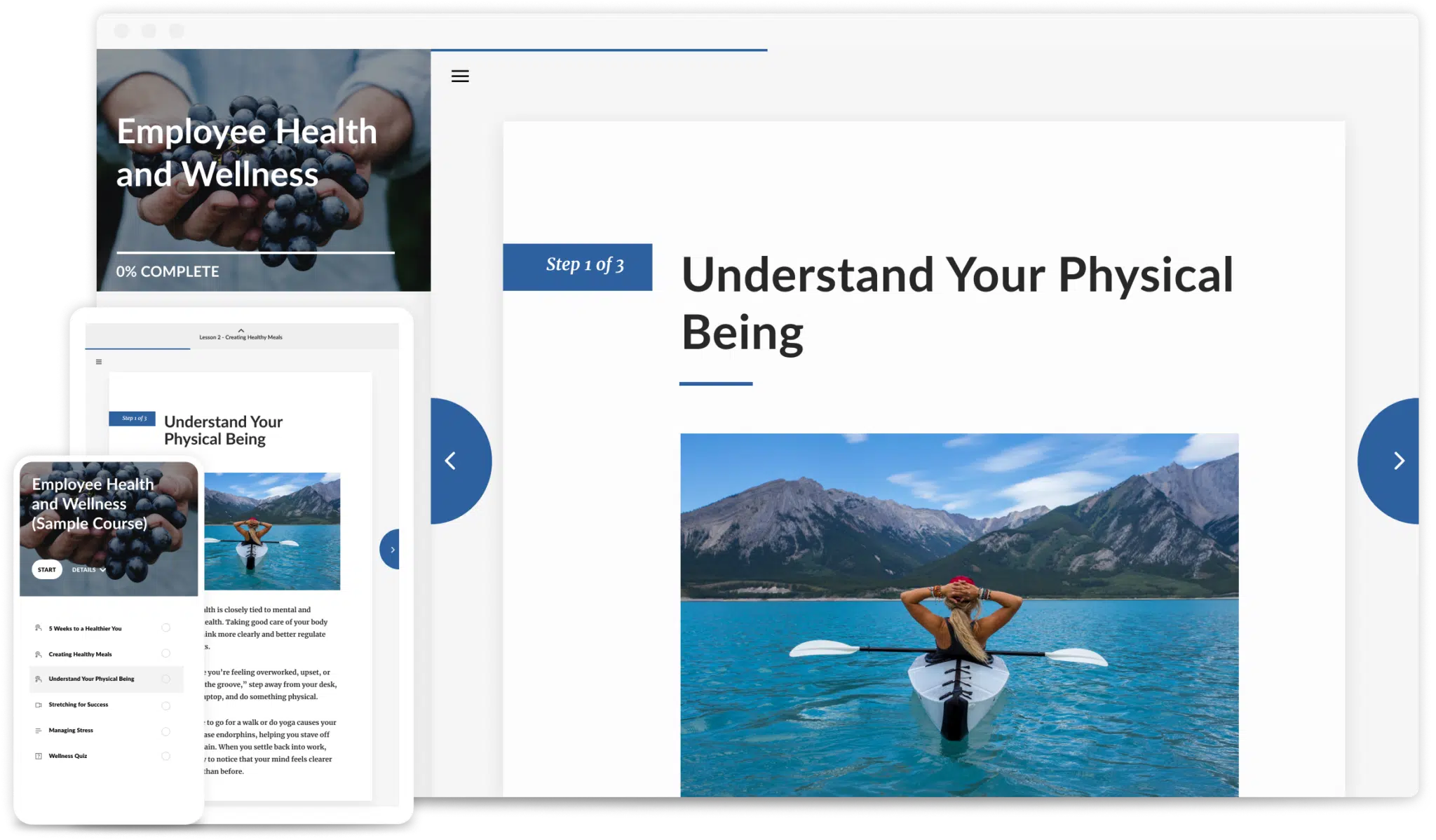This screenshot has width=1436, height=840.
Task: Advance with the large right arrow button
Action: point(1397,461)
